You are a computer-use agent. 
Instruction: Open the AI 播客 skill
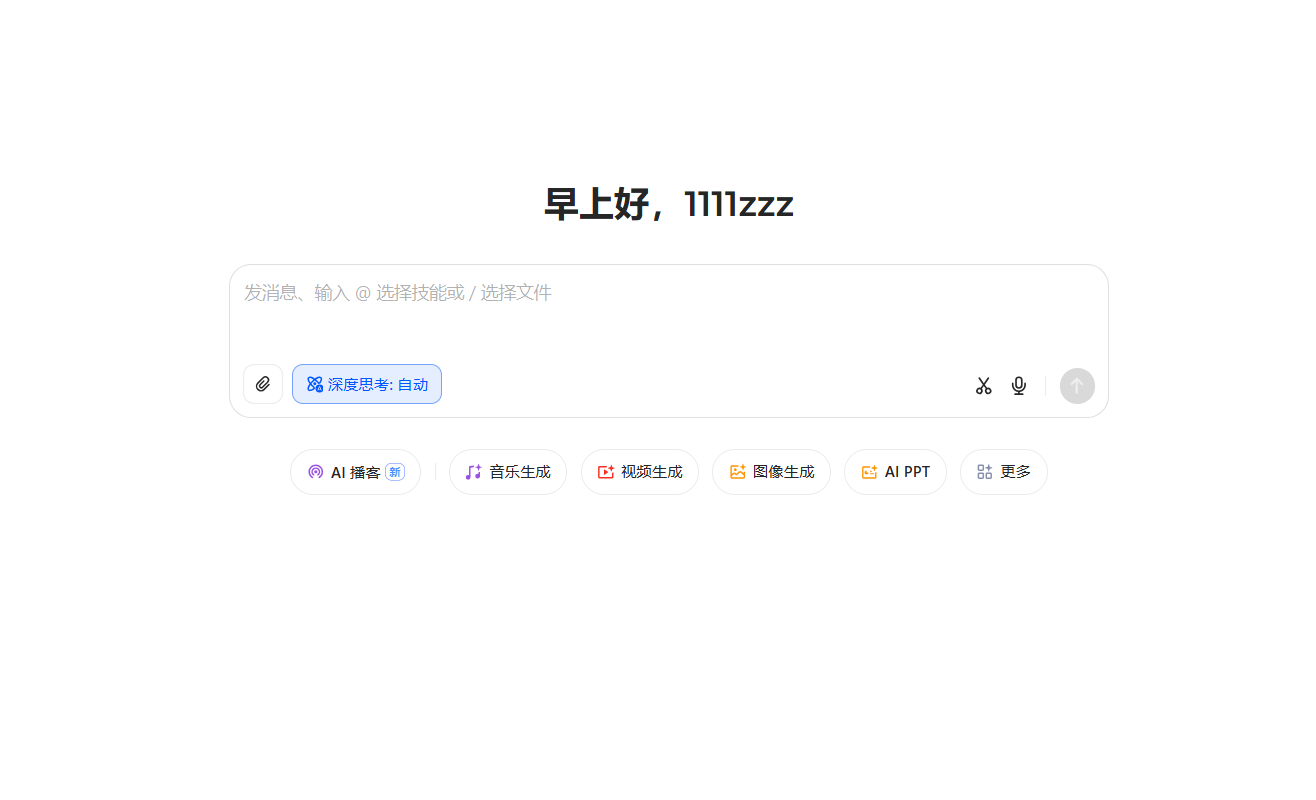click(x=355, y=472)
